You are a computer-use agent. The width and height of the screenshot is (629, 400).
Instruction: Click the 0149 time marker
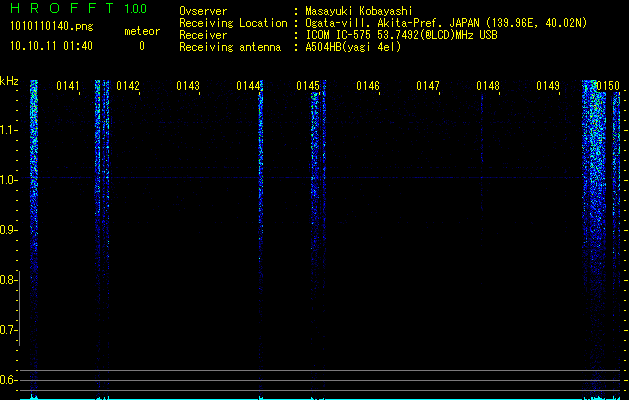coord(548,86)
